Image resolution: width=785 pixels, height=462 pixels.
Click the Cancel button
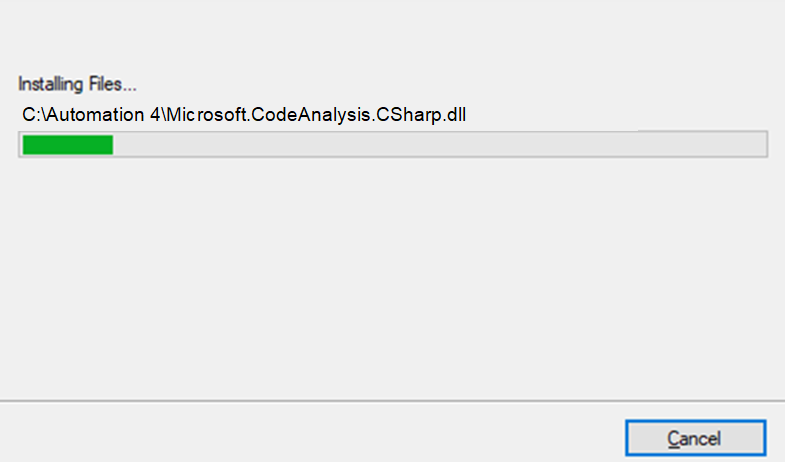(x=695, y=438)
